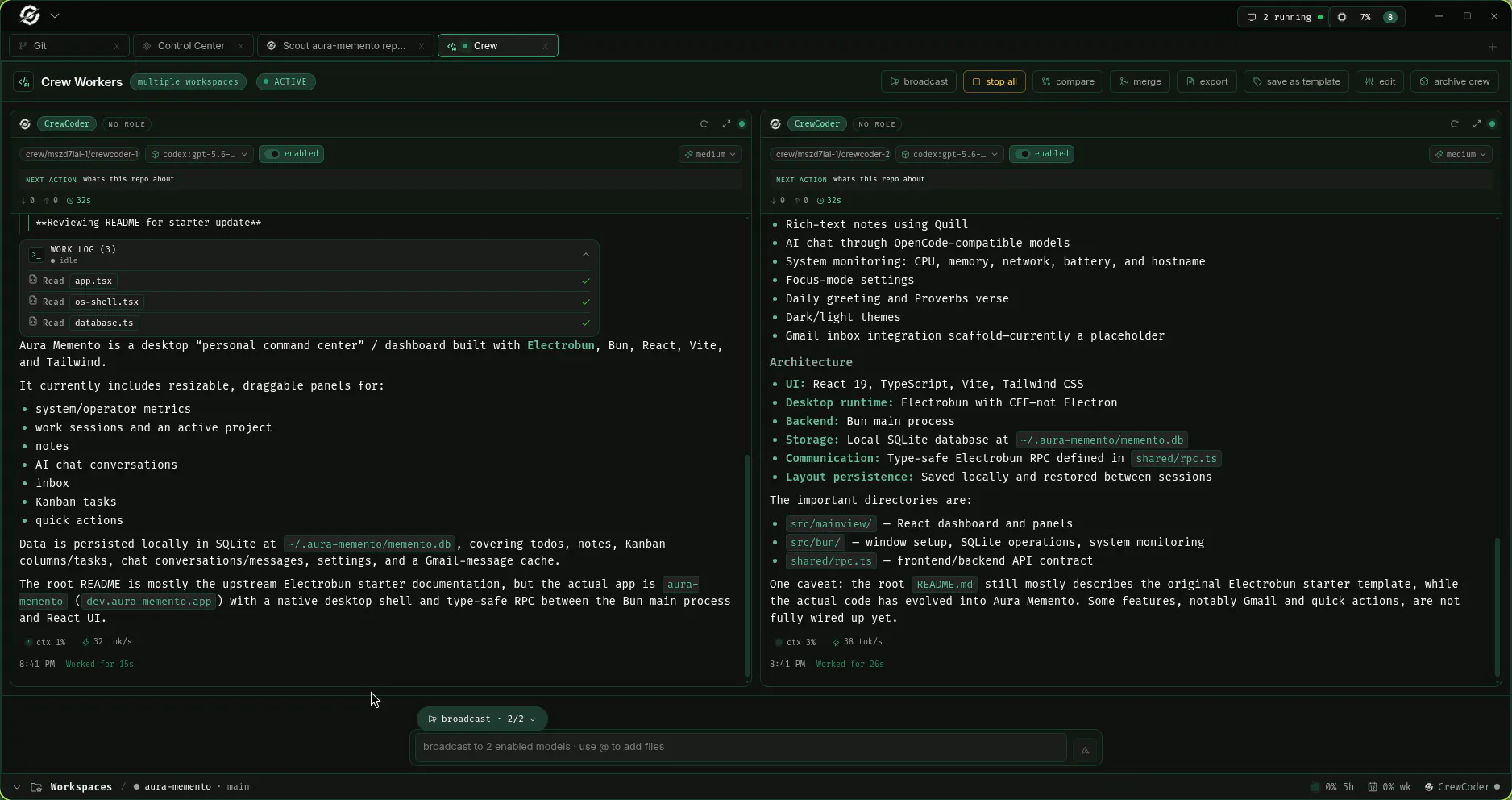Click the send broadcast arrow button
The image size is (1512, 800).
(1085, 750)
